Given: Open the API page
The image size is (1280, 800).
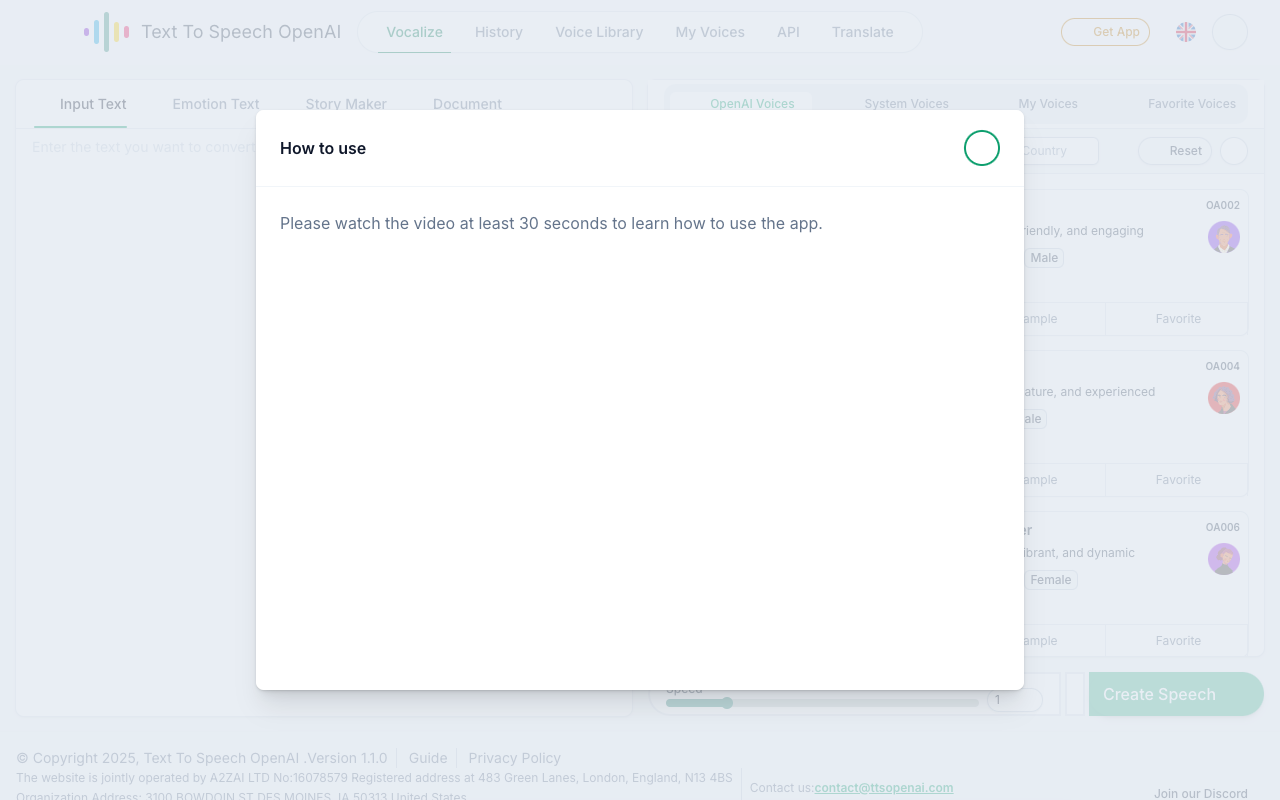Looking at the screenshot, I should [x=788, y=32].
